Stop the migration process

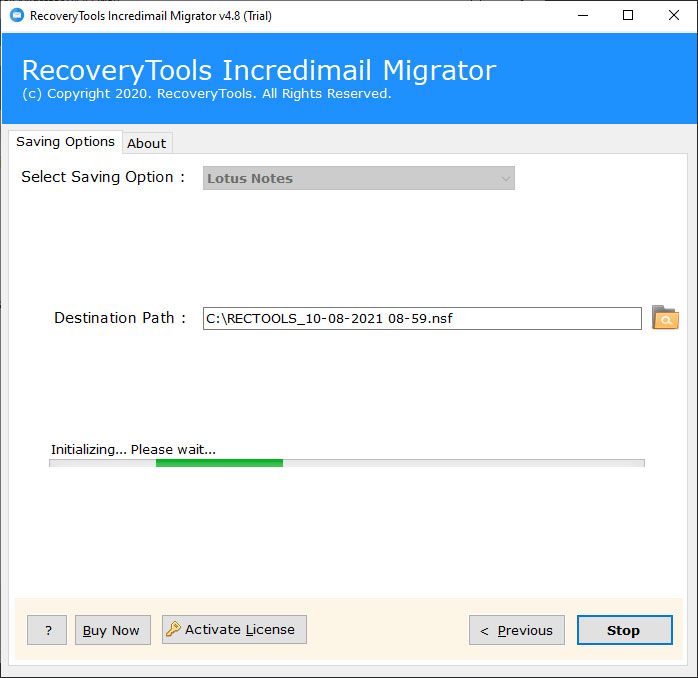[x=625, y=630]
